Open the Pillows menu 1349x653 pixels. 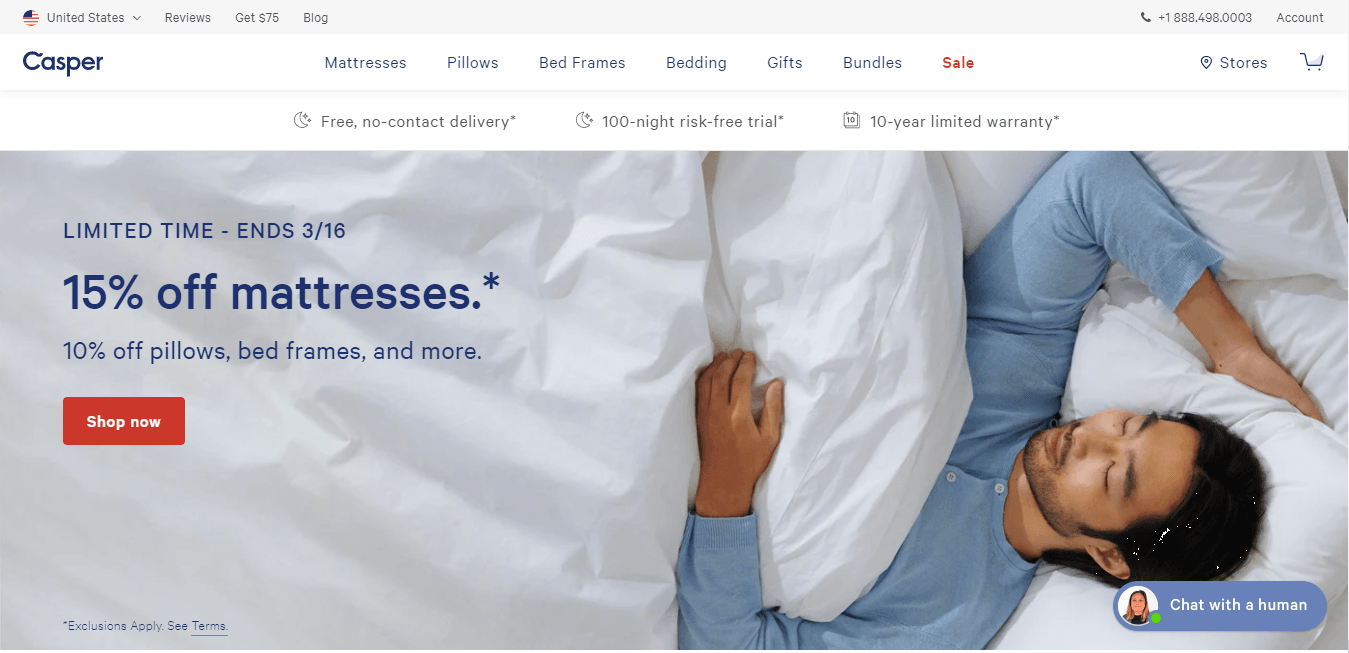tap(472, 63)
